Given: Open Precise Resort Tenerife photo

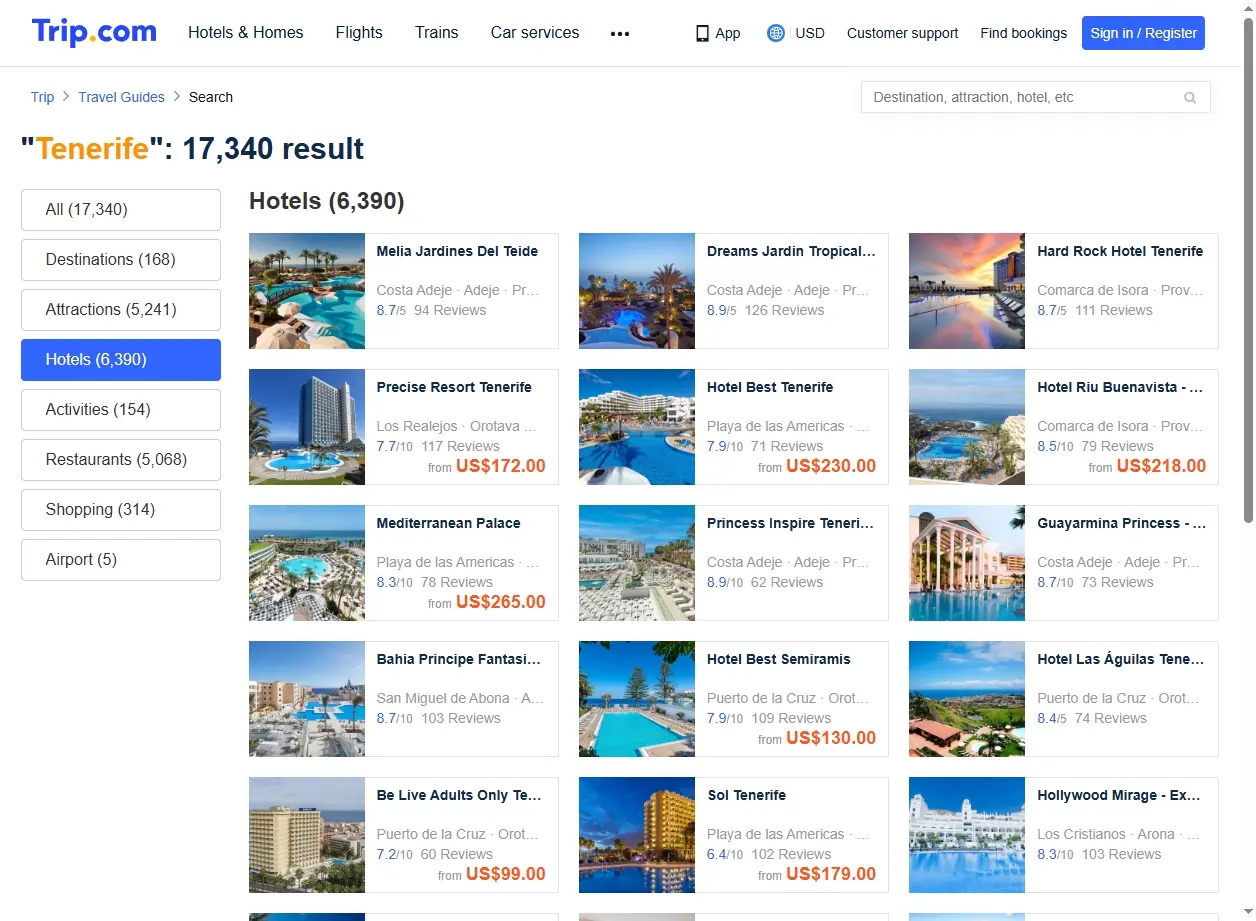Looking at the screenshot, I should click(x=307, y=427).
